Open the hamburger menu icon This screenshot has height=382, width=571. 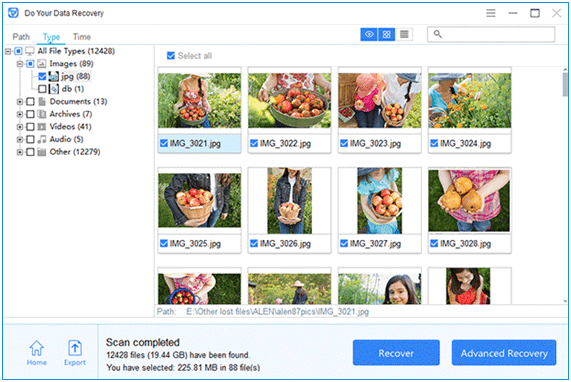point(491,13)
